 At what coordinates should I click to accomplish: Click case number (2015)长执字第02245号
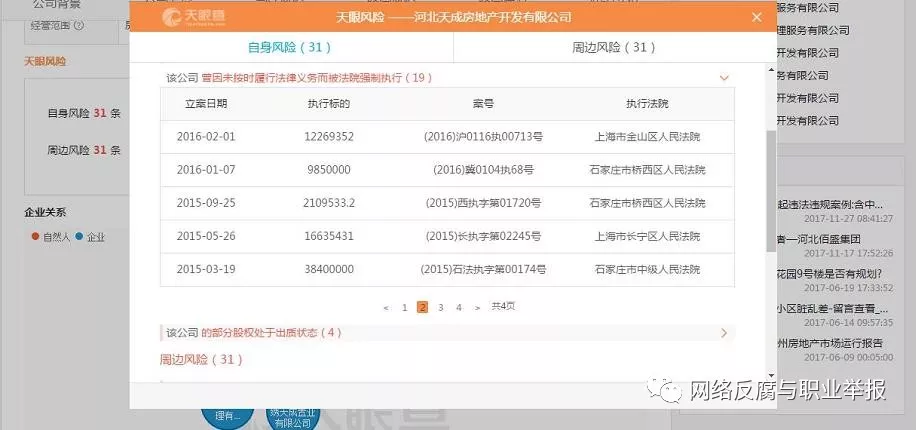click(x=483, y=237)
